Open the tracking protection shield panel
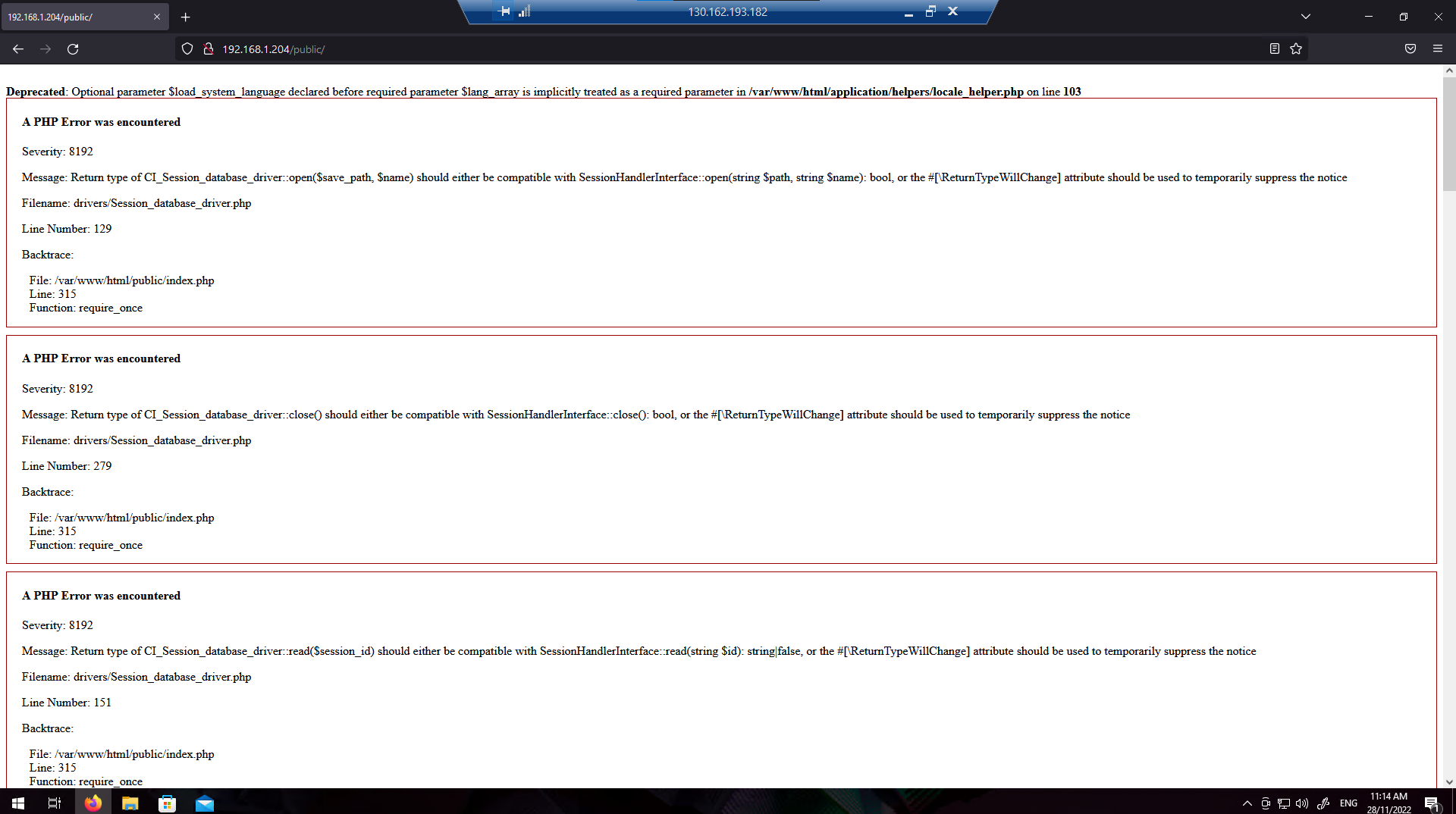 187,49
